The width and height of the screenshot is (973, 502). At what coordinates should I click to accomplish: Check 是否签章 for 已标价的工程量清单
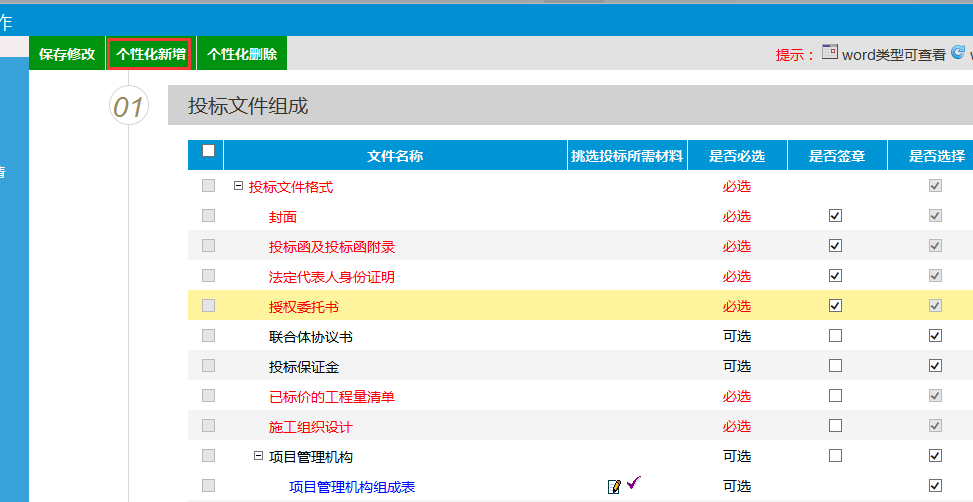(x=835, y=395)
